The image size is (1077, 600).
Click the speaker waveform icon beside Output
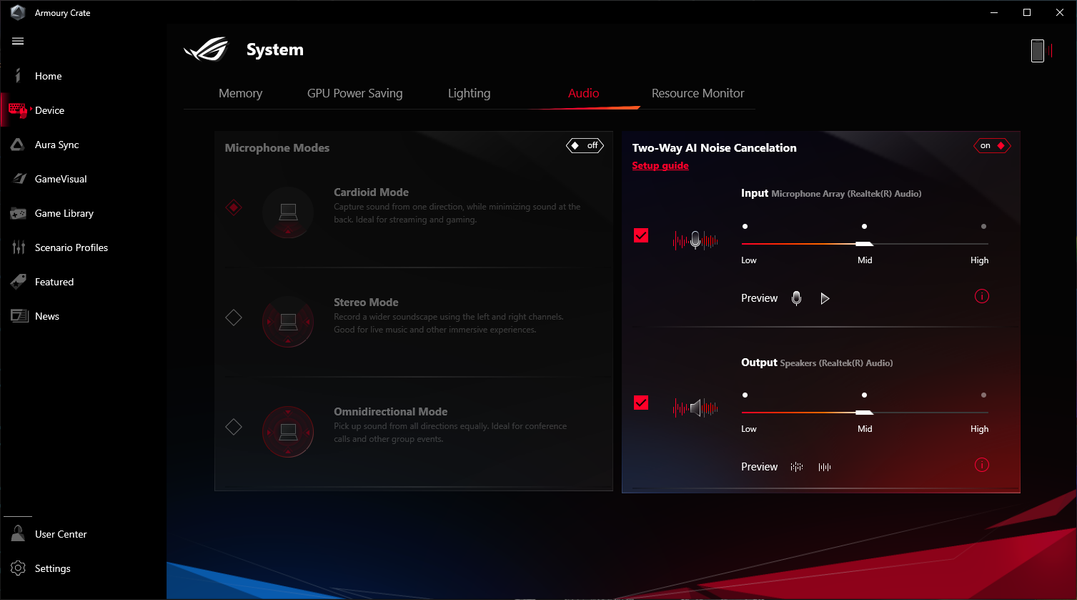[695, 408]
